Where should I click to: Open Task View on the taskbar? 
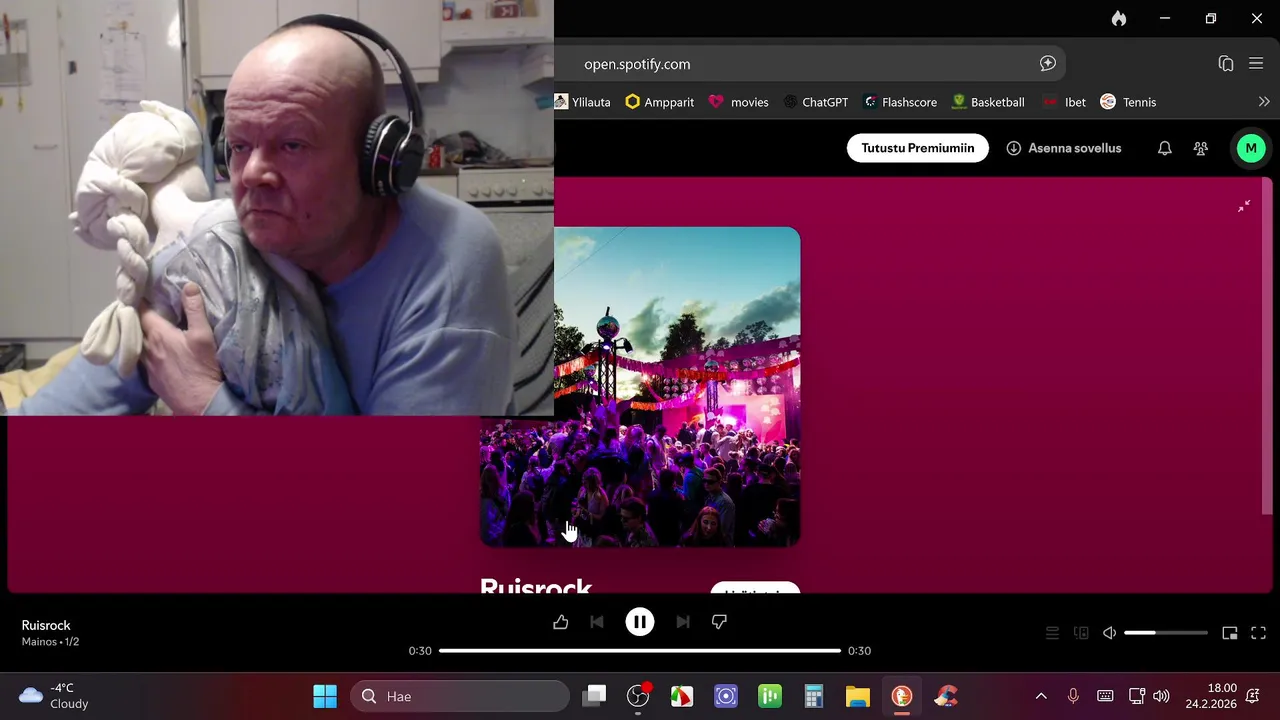(x=594, y=696)
